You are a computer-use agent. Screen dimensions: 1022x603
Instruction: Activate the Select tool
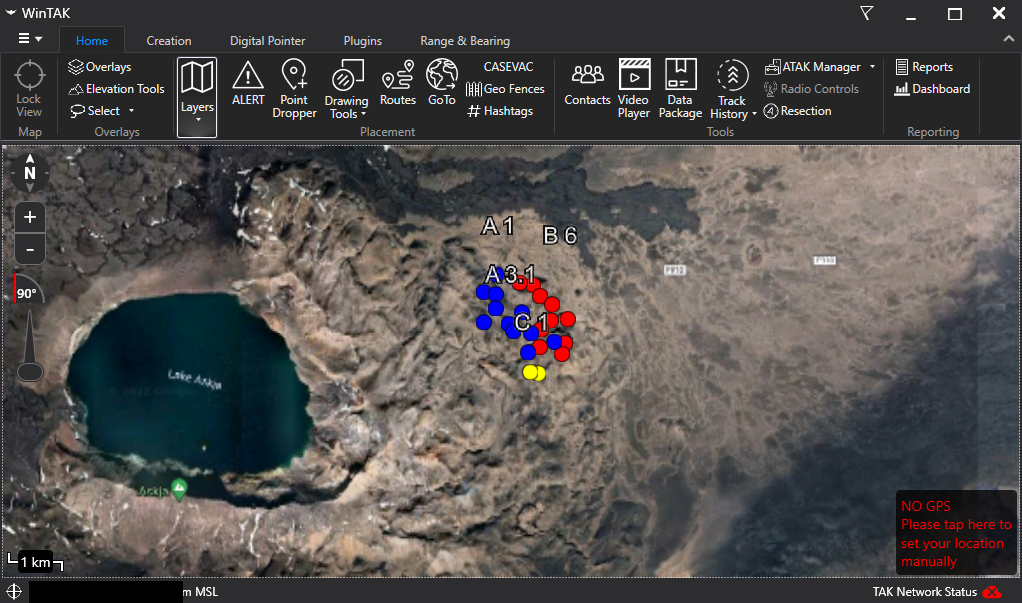(95, 111)
